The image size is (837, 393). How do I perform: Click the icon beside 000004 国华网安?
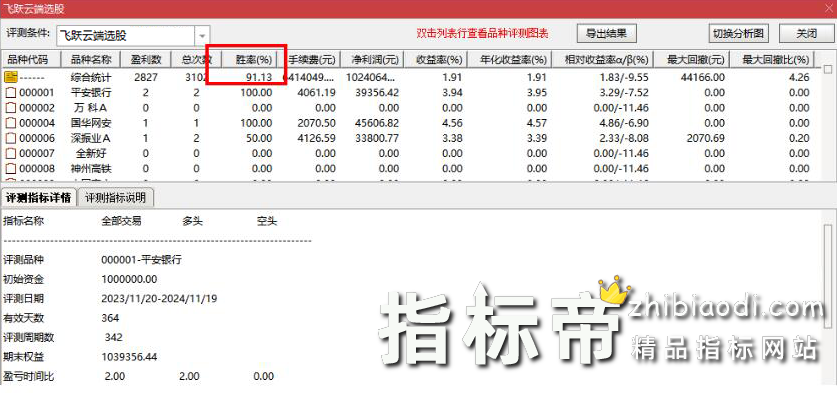[11, 123]
